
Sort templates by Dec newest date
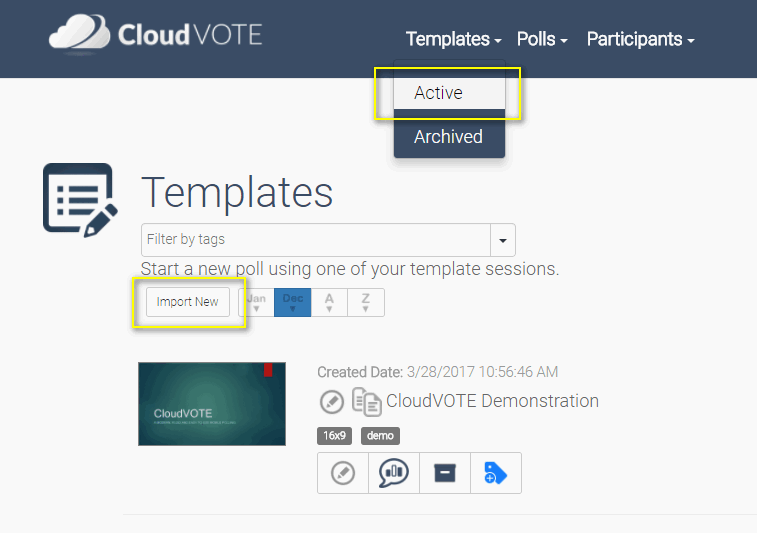[293, 302]
